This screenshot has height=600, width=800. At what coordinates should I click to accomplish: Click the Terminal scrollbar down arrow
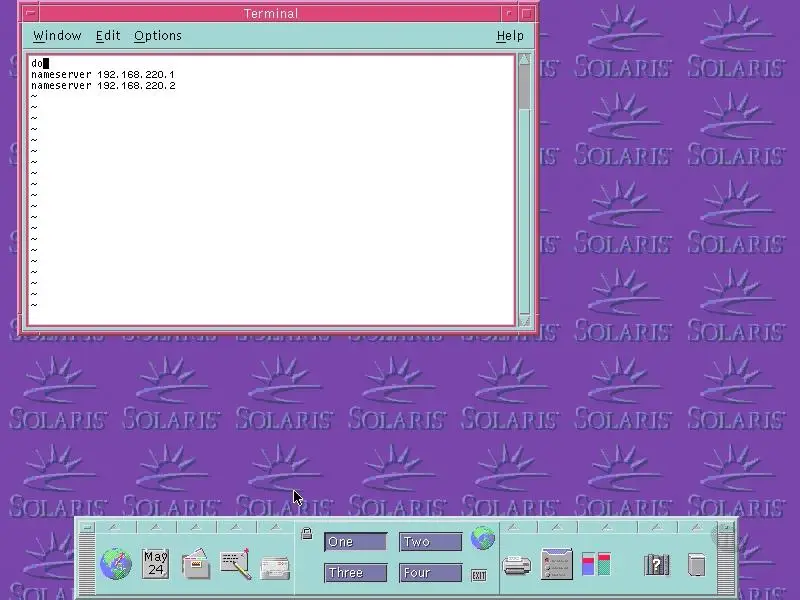(x=524, y=321)
